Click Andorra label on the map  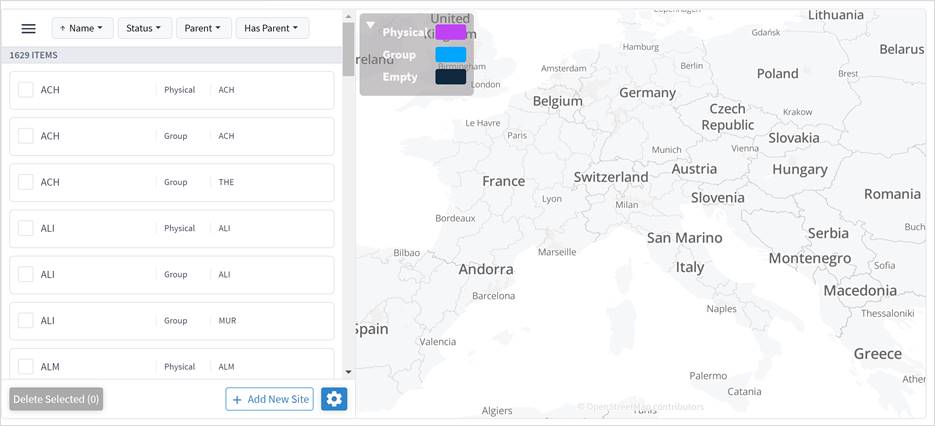click(x=486, y=270)
